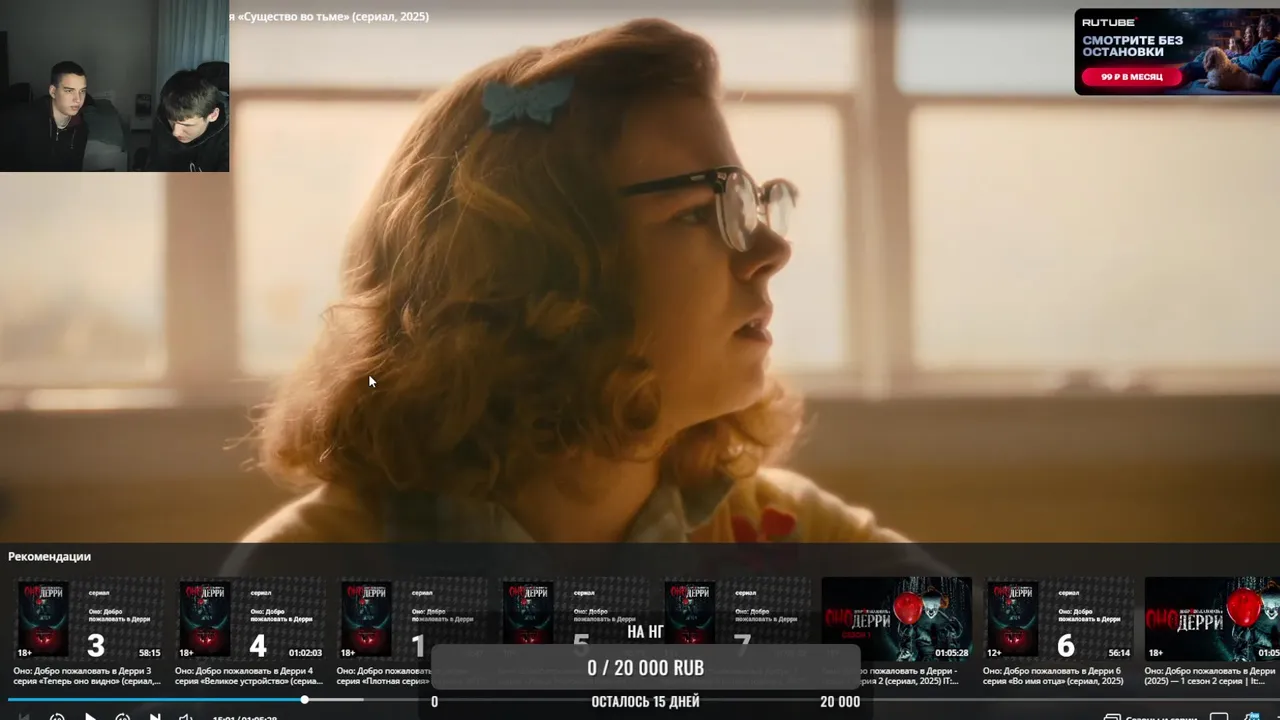Open thumbnail for Derry episode 4
The image size is (1280, 720).
(251, 618)
